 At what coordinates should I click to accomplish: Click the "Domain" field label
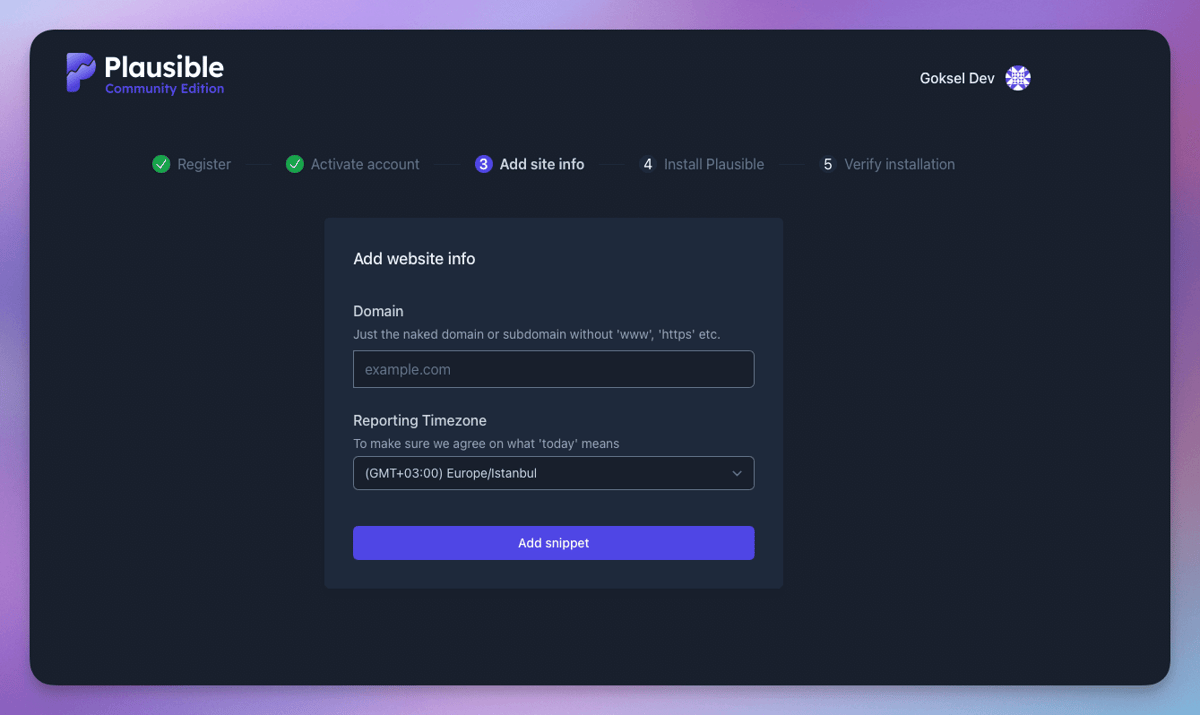(378, 311)
